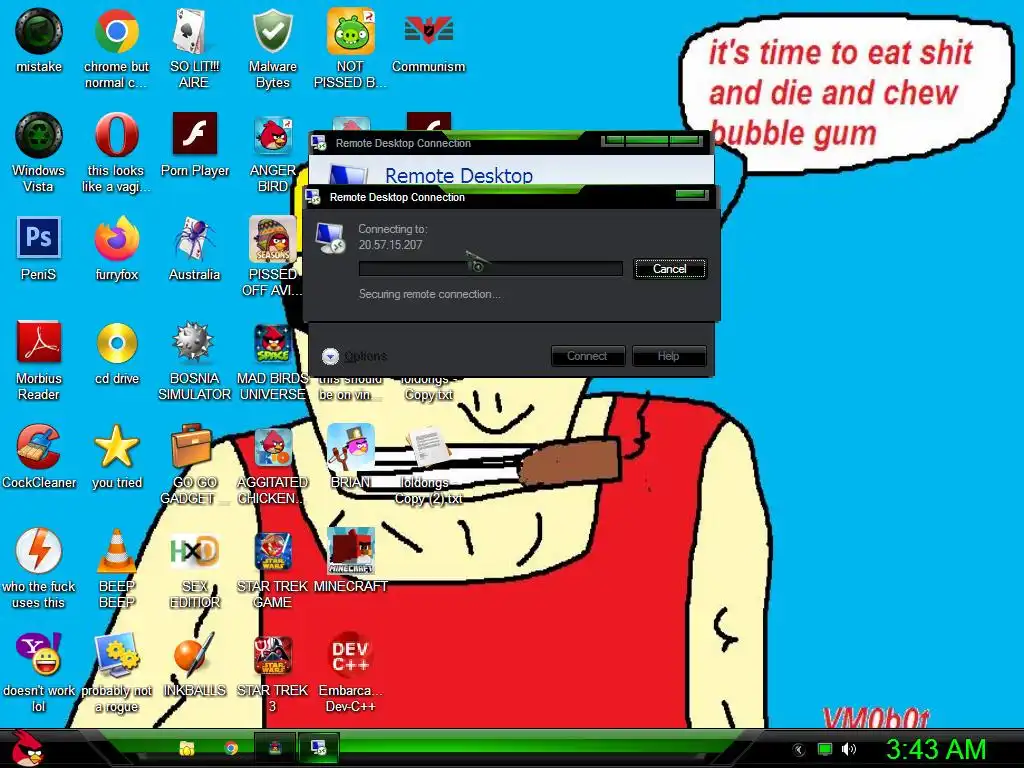Open the 'loldongs - Copy (2).txt' file
The image size is (1024, 768).
(x=428, y=464)
